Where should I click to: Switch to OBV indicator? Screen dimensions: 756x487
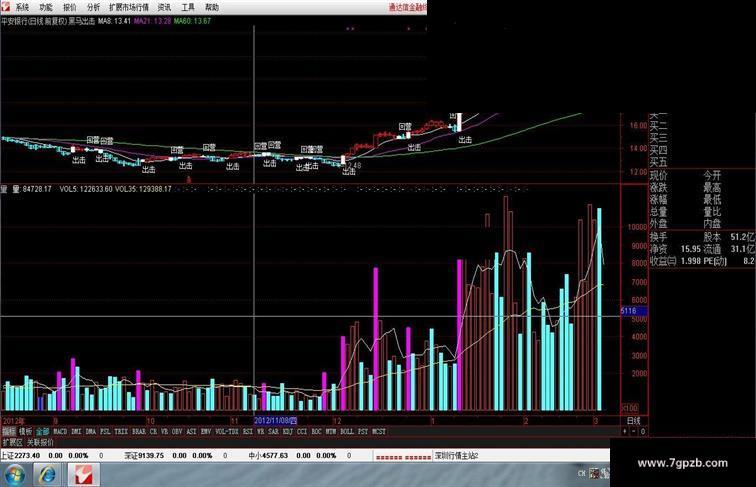[x=177, y=432]
